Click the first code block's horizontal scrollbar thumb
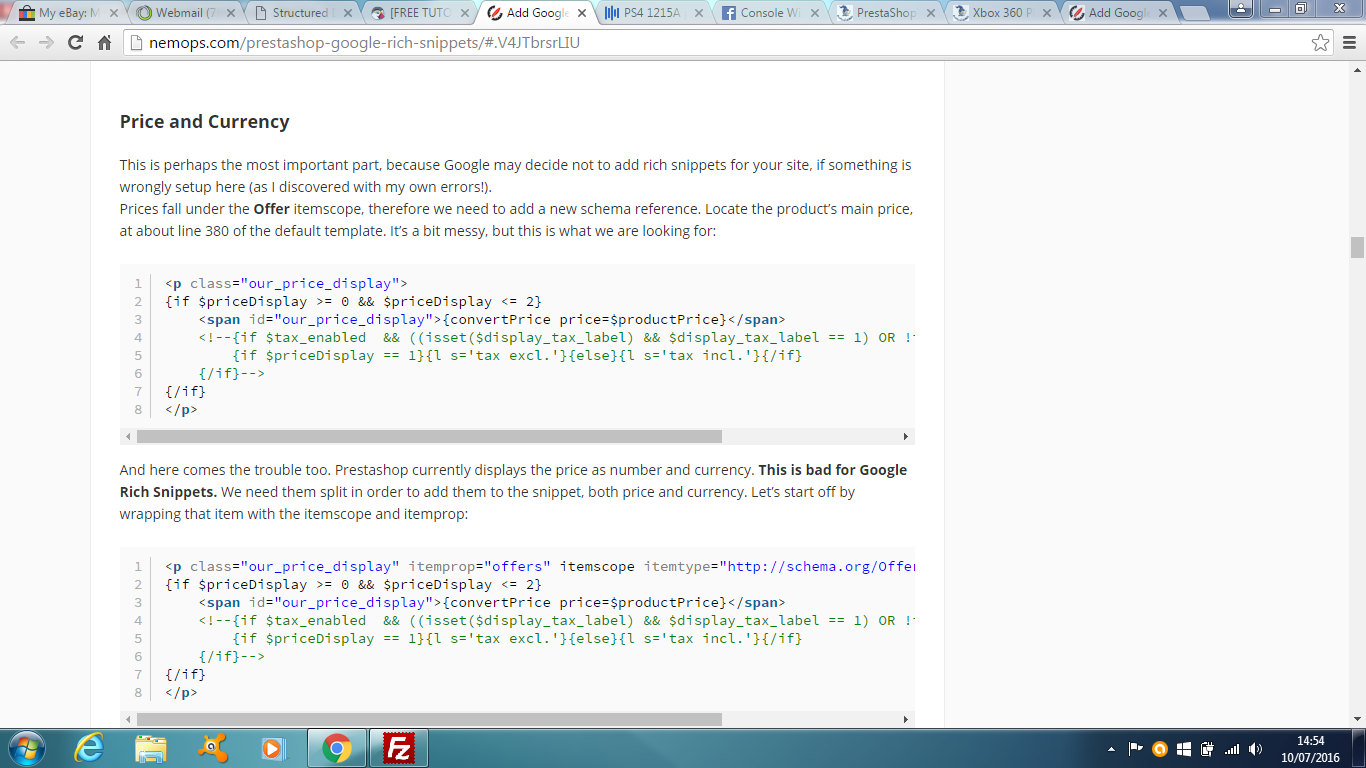The height and width of the screenshot is (768, 1366). tap(429, 437)
